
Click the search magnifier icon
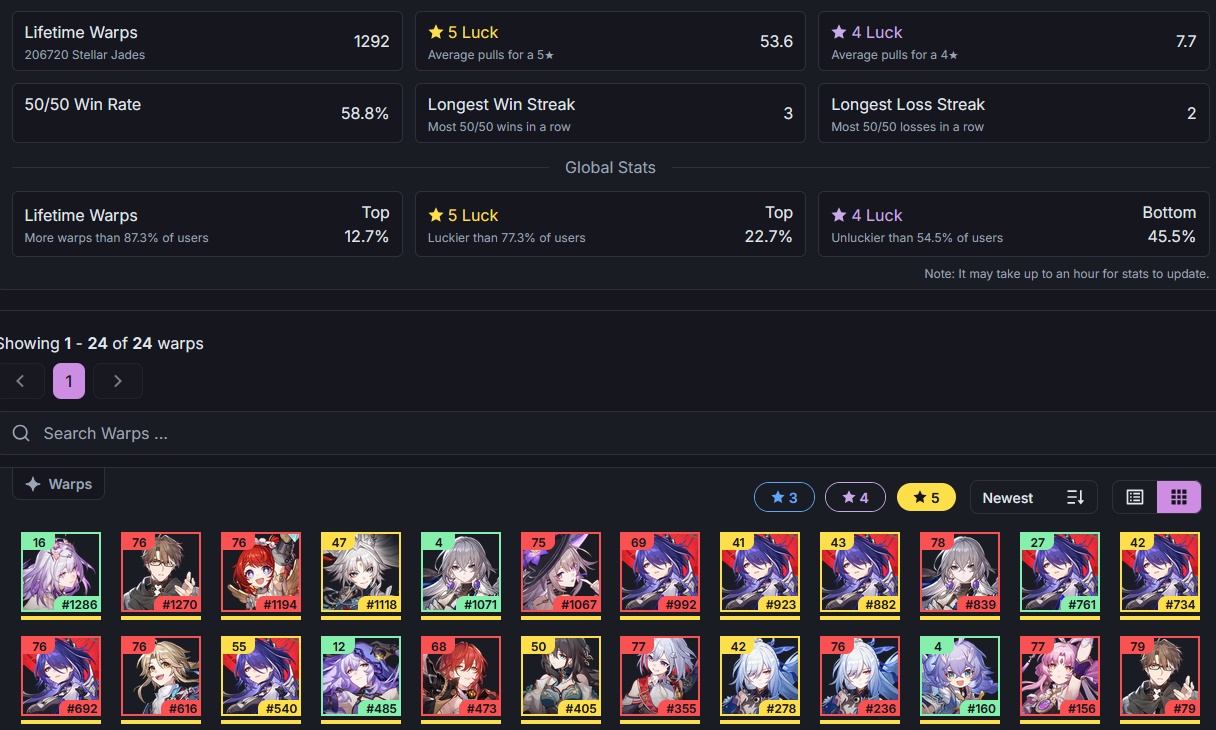click(x=21, y=433)
